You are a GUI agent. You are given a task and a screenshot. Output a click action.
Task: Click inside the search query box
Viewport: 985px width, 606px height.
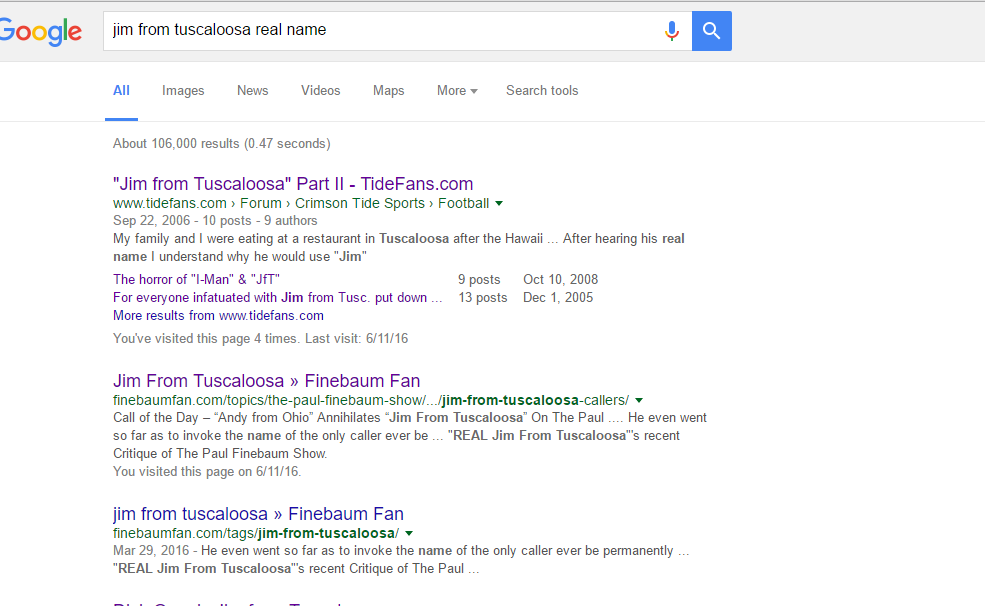(x=380, y=31)
